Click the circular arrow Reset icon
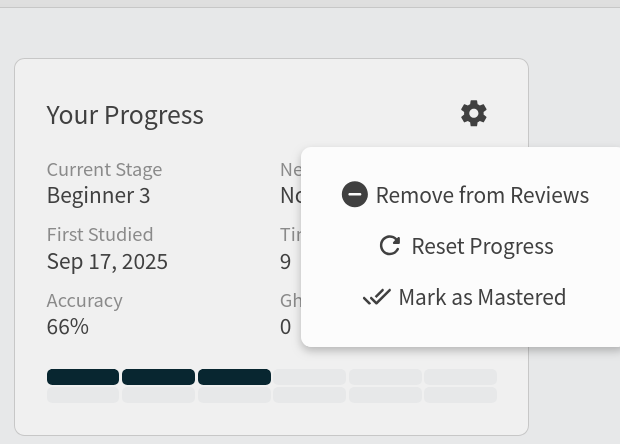 tap(390, 246)
